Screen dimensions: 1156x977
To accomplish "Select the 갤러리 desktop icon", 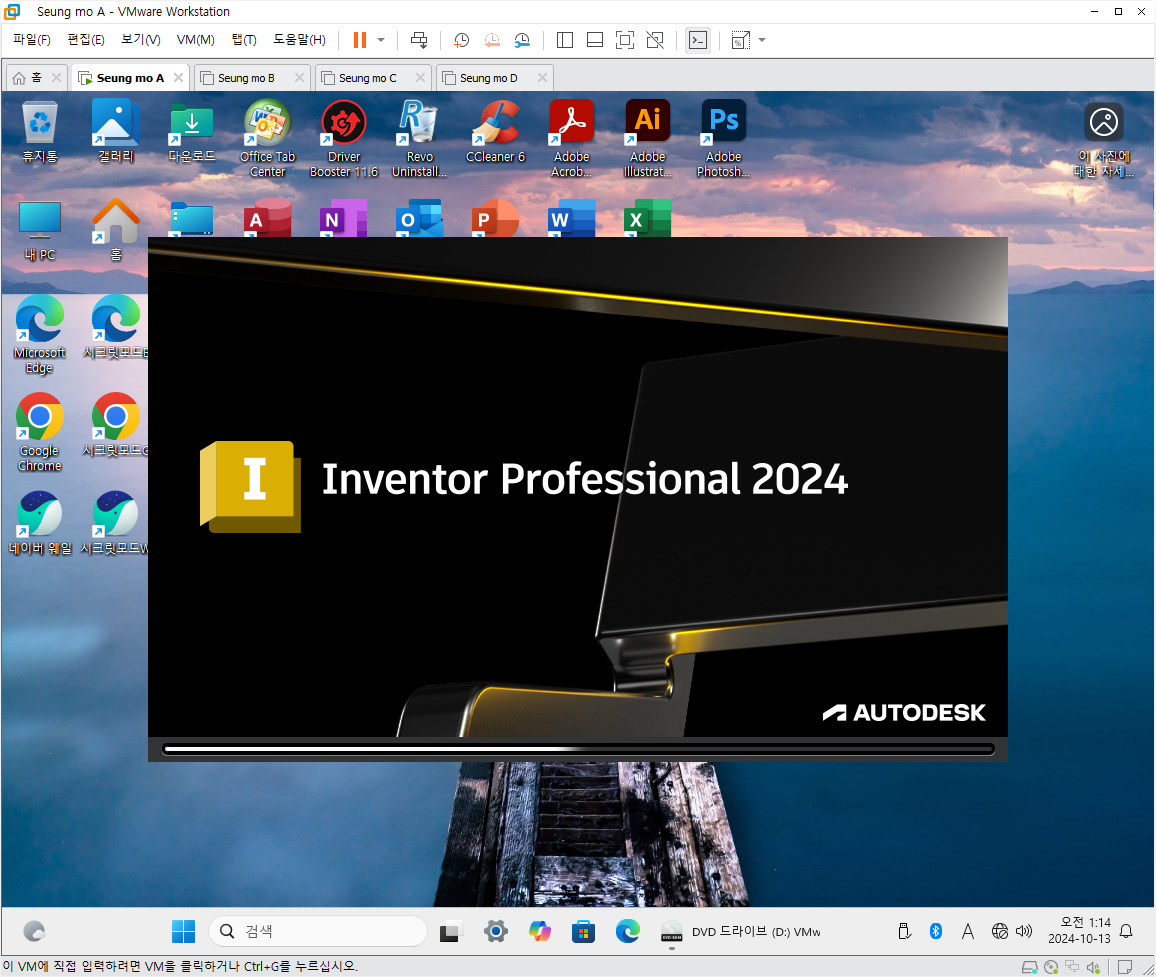I will pyautogui.click(x=116, y=132).
